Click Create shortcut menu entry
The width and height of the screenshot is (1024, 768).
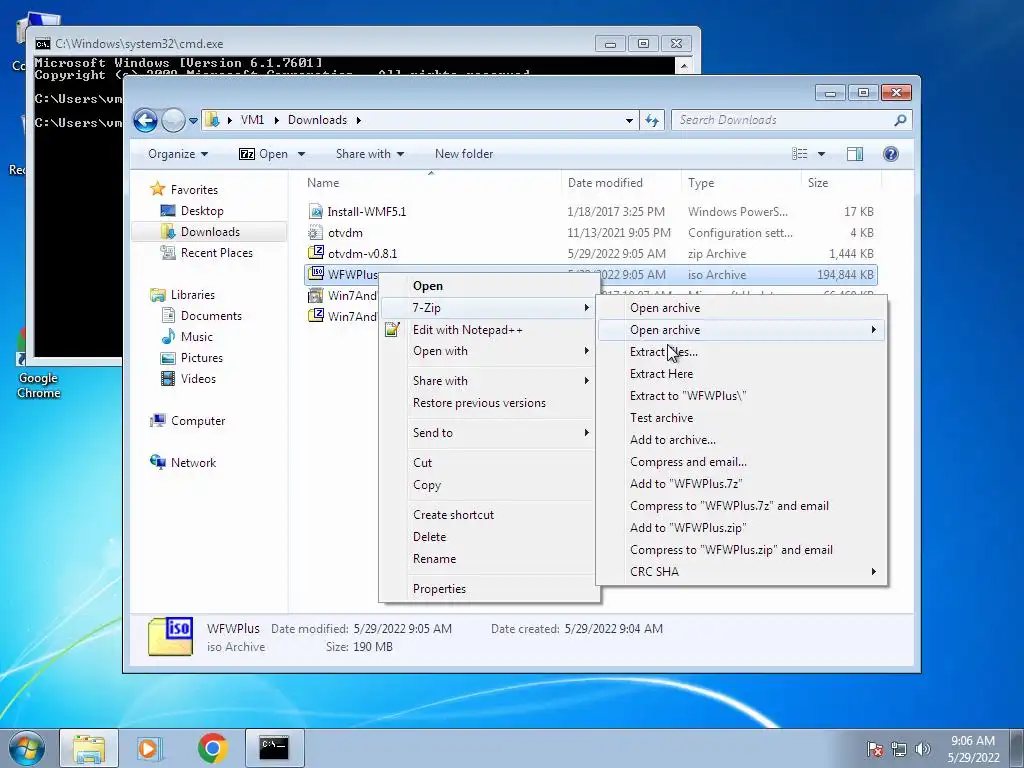coord(488,515)
